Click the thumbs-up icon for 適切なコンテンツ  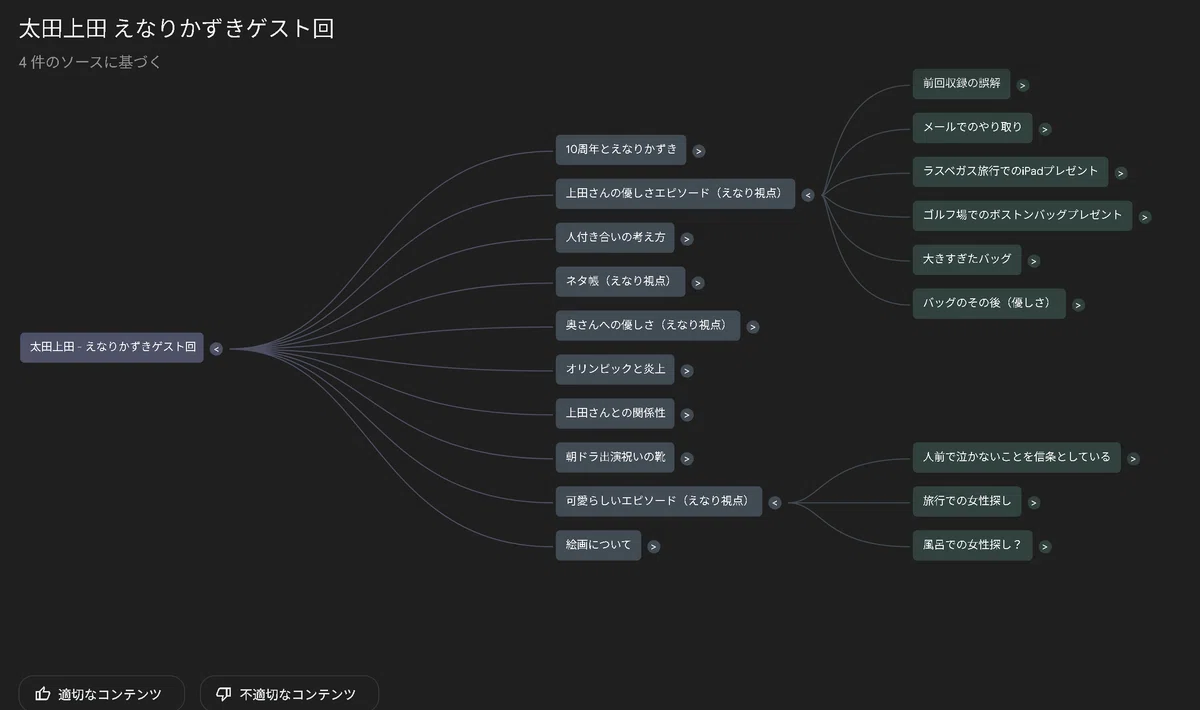point(42,694)
